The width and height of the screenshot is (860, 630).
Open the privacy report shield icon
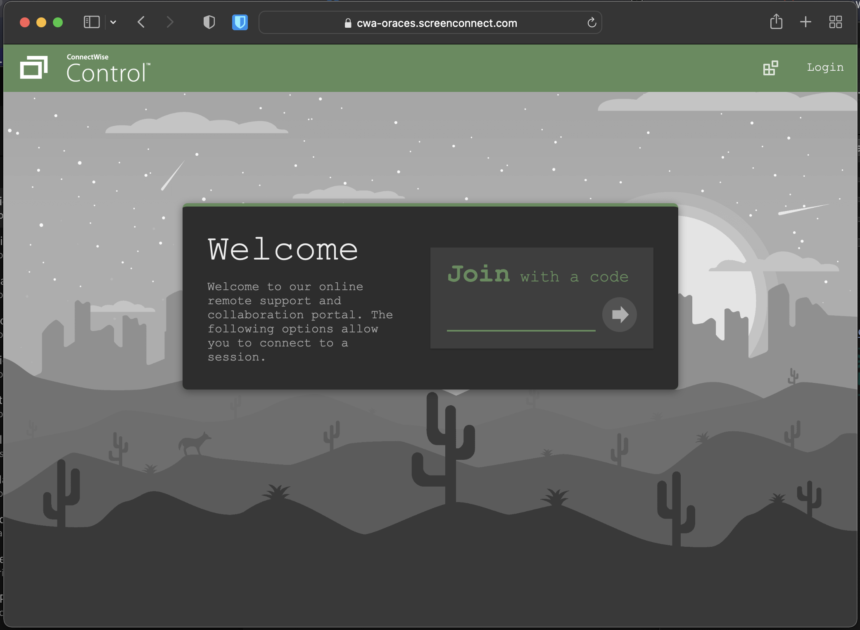[209, 22]
